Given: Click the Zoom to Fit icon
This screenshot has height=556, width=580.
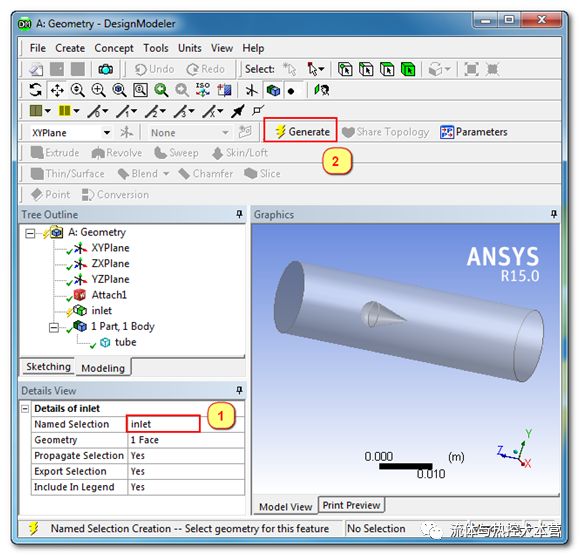Looking at the screenshot, I should (119, 90).
